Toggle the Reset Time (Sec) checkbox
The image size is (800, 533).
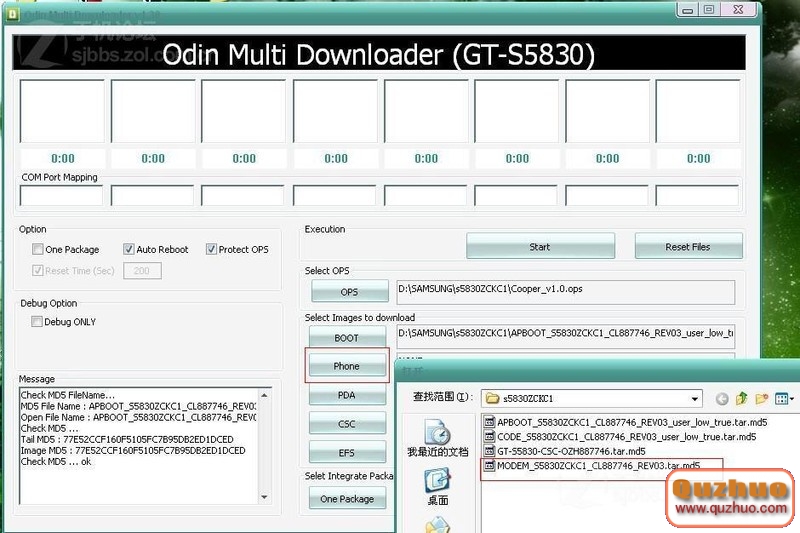pos(37,270)
